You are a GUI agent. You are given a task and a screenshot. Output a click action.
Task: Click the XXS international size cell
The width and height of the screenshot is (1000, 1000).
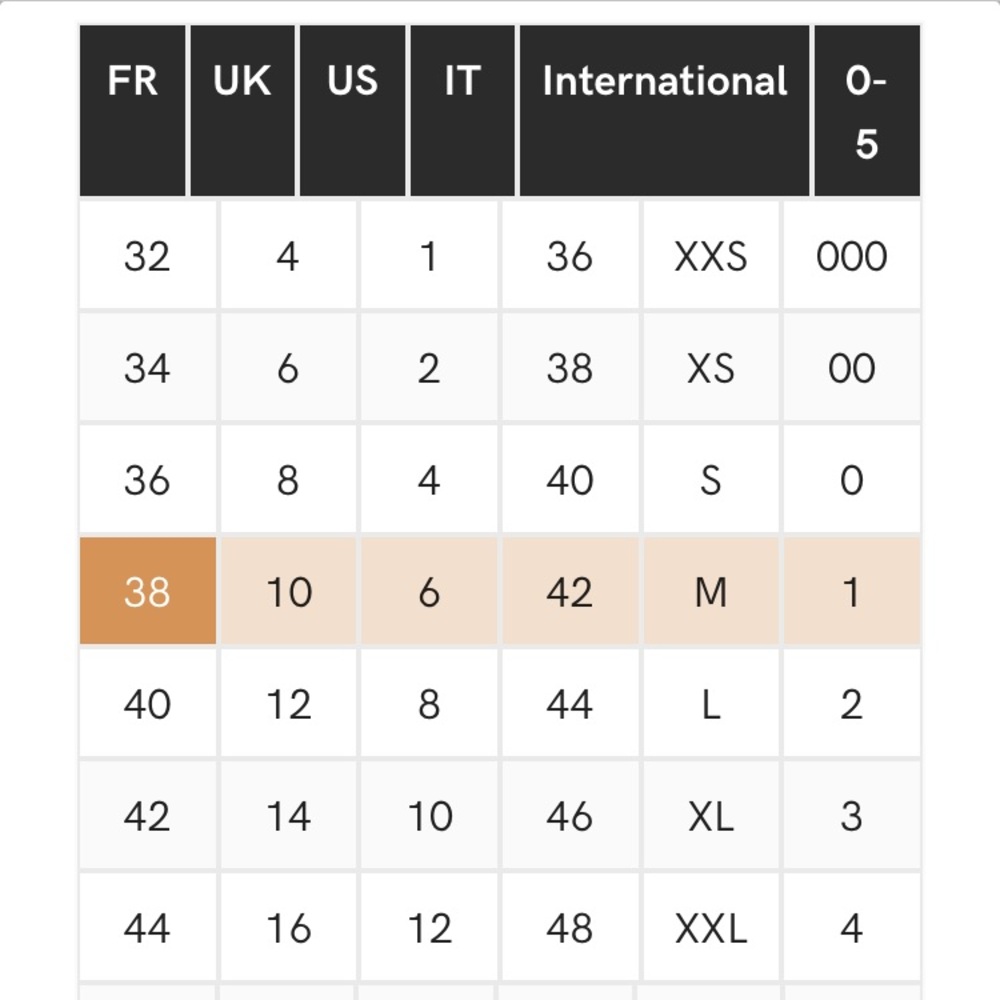point(711,256)
